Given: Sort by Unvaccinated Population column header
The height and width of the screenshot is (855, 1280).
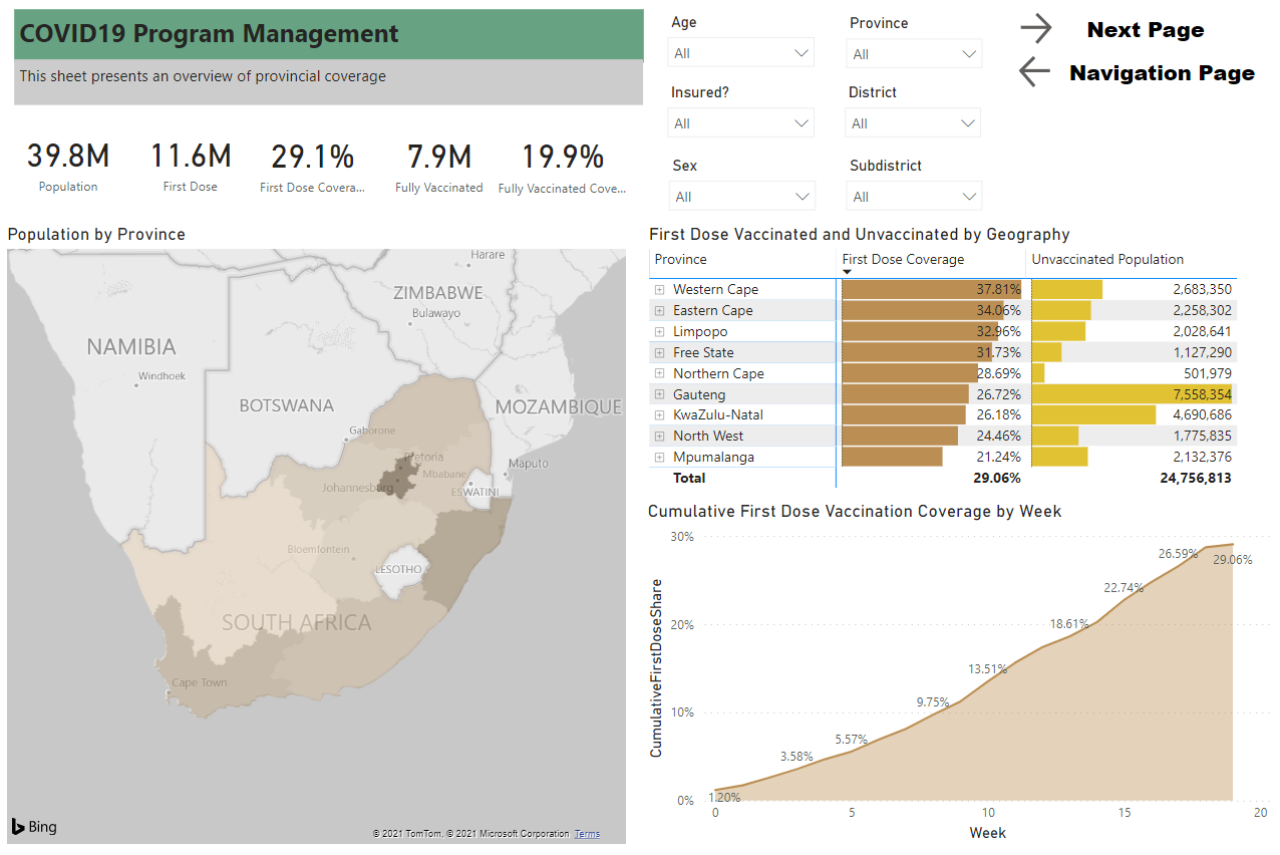Looking at the screenshot, I should click(x=1107, y=260).
